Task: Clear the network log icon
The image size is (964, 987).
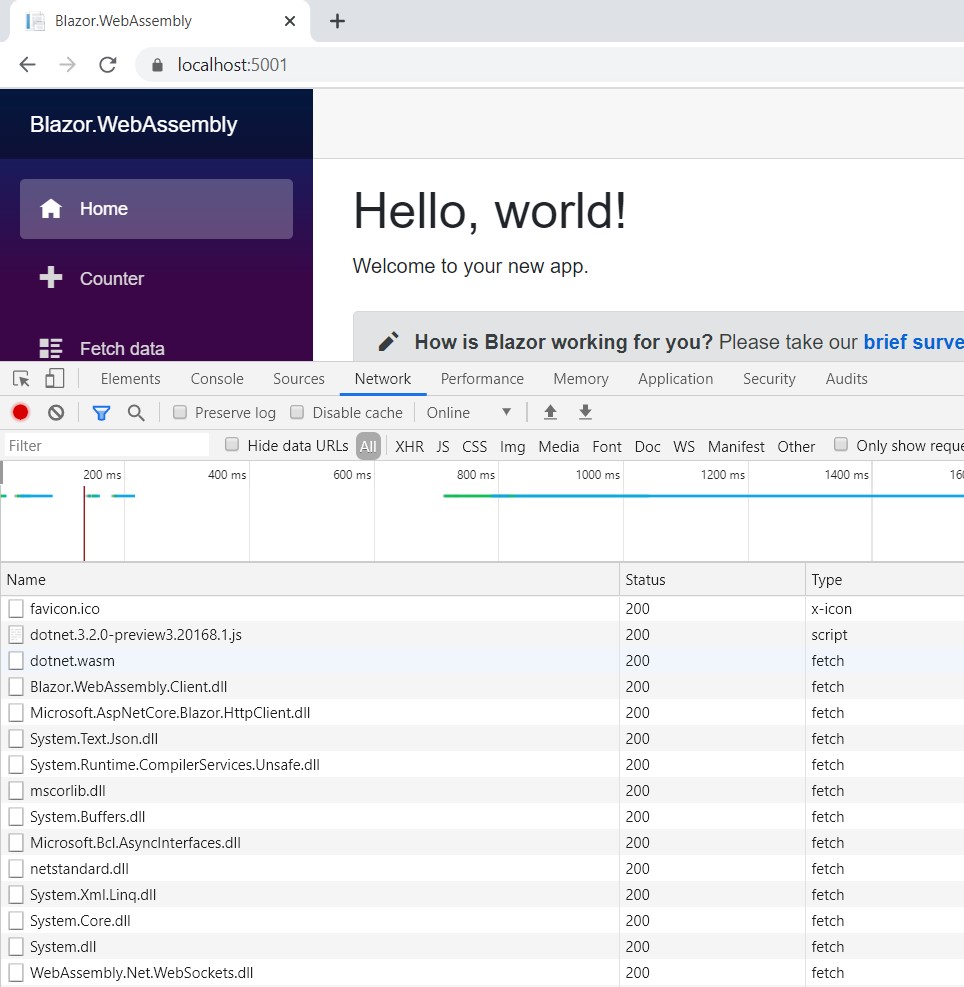Action: pos(56,412)
